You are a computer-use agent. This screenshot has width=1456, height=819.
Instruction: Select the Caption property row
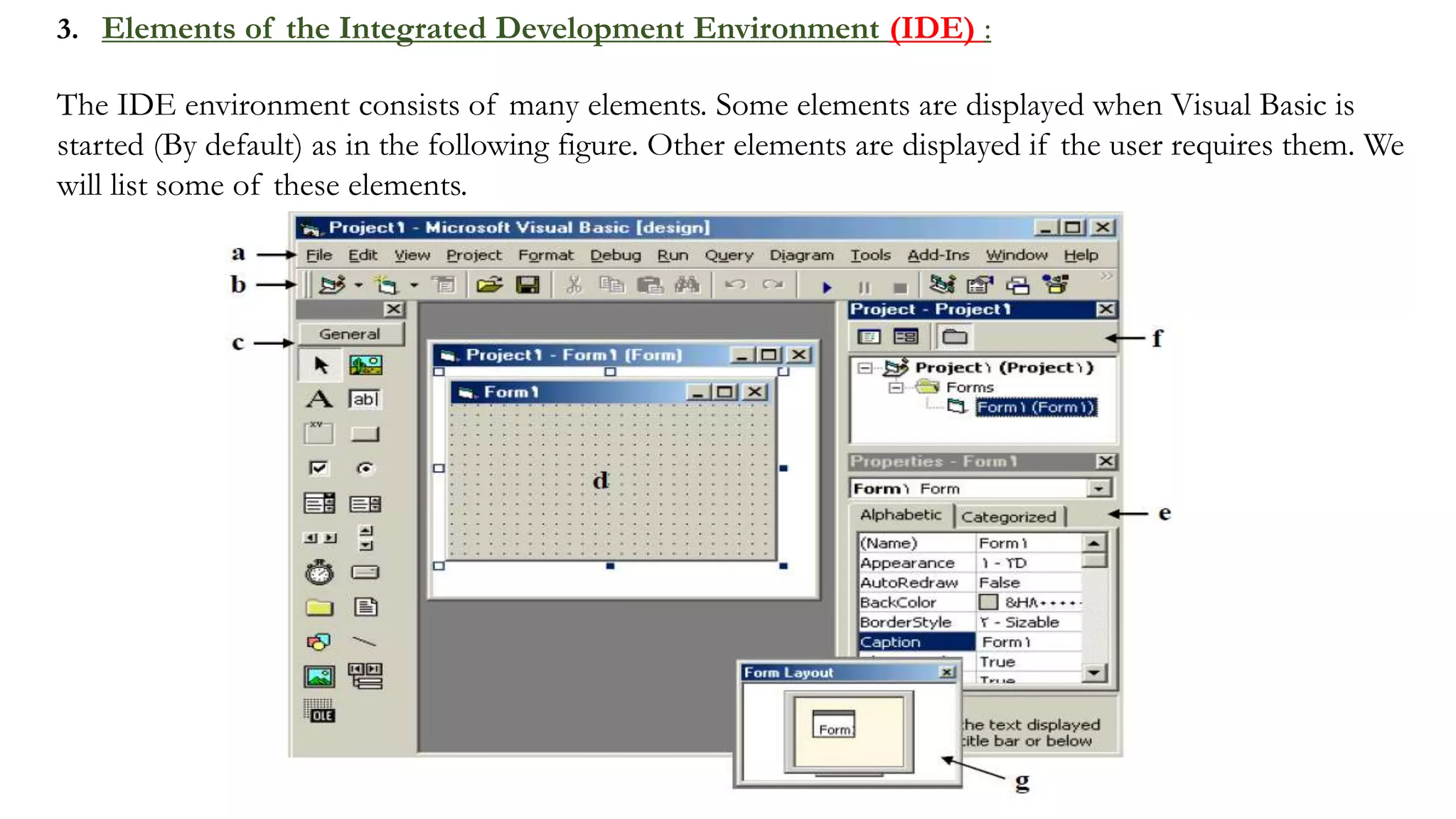click(970, 642)
